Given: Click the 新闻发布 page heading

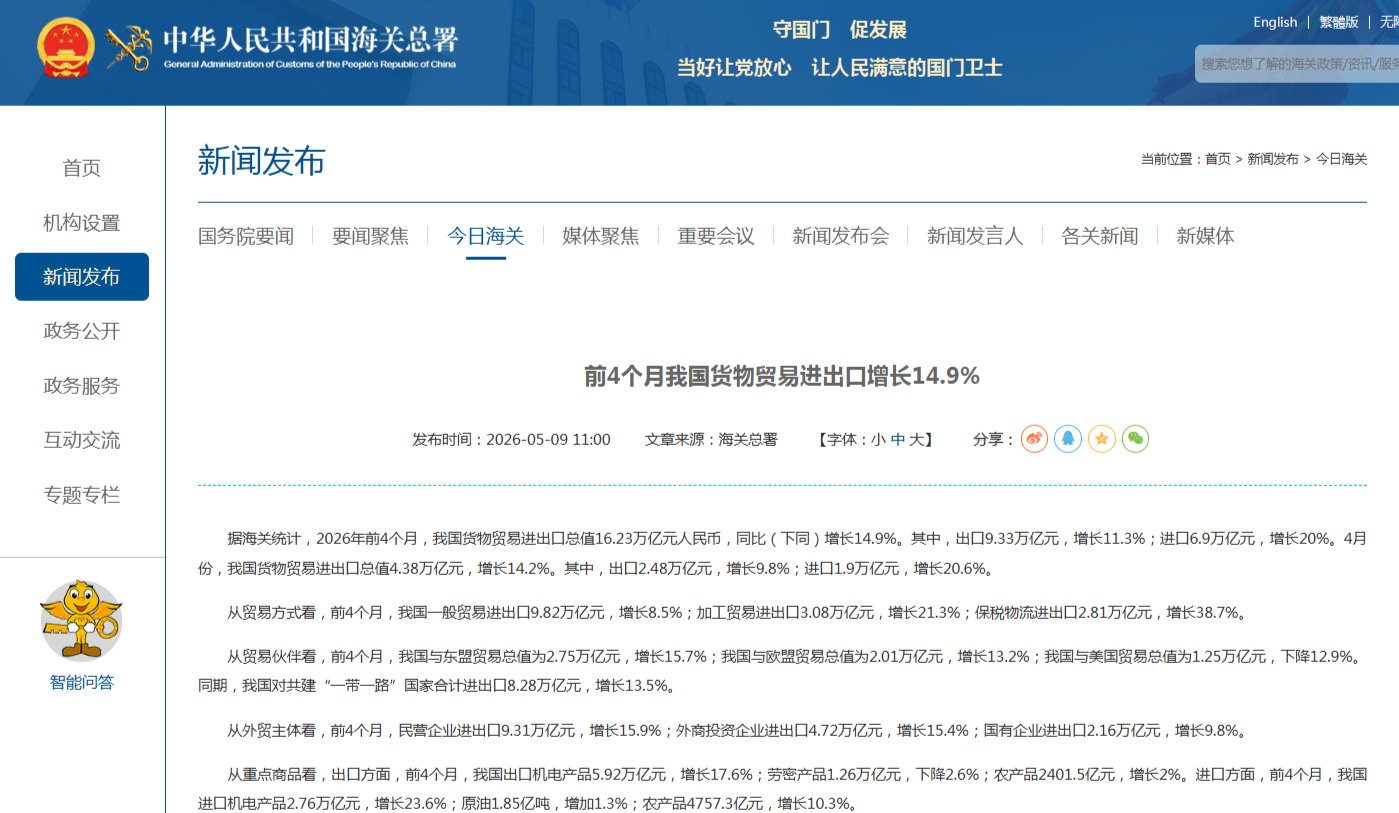Looking at the screenshot, I should click(261, 161).
